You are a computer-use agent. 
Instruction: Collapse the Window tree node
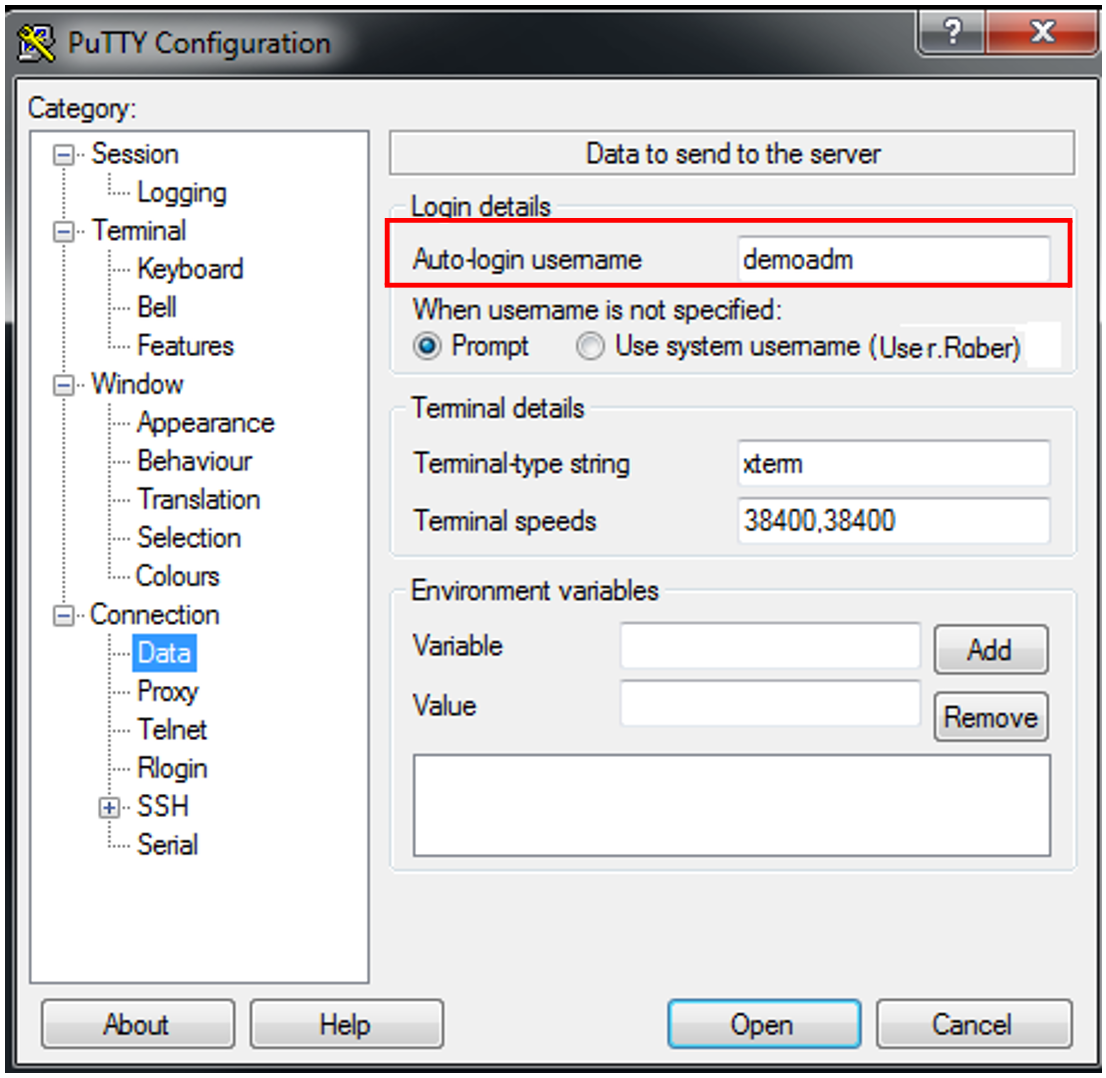coord(63,385)
